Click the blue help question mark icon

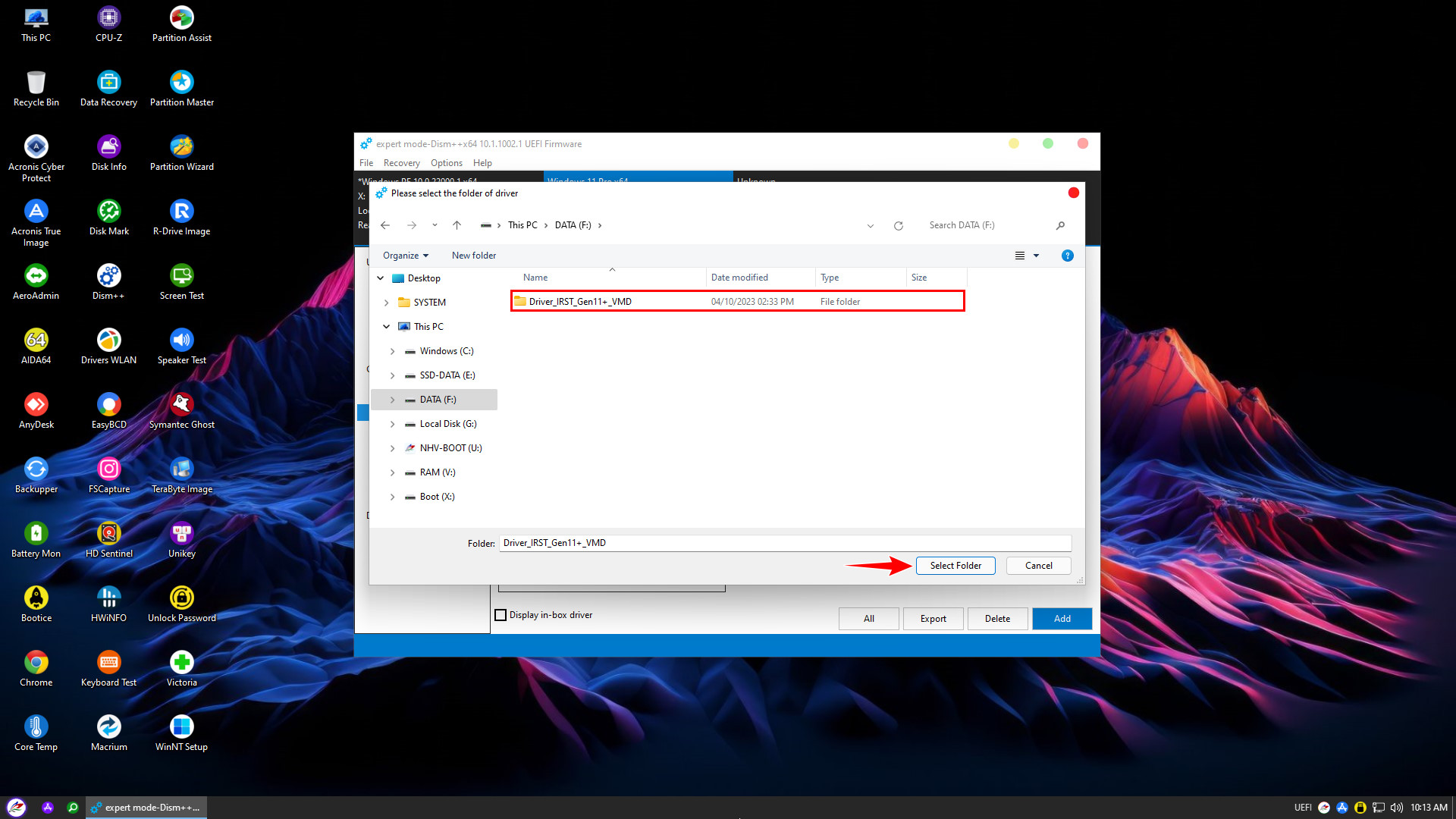click(1067, 256)
